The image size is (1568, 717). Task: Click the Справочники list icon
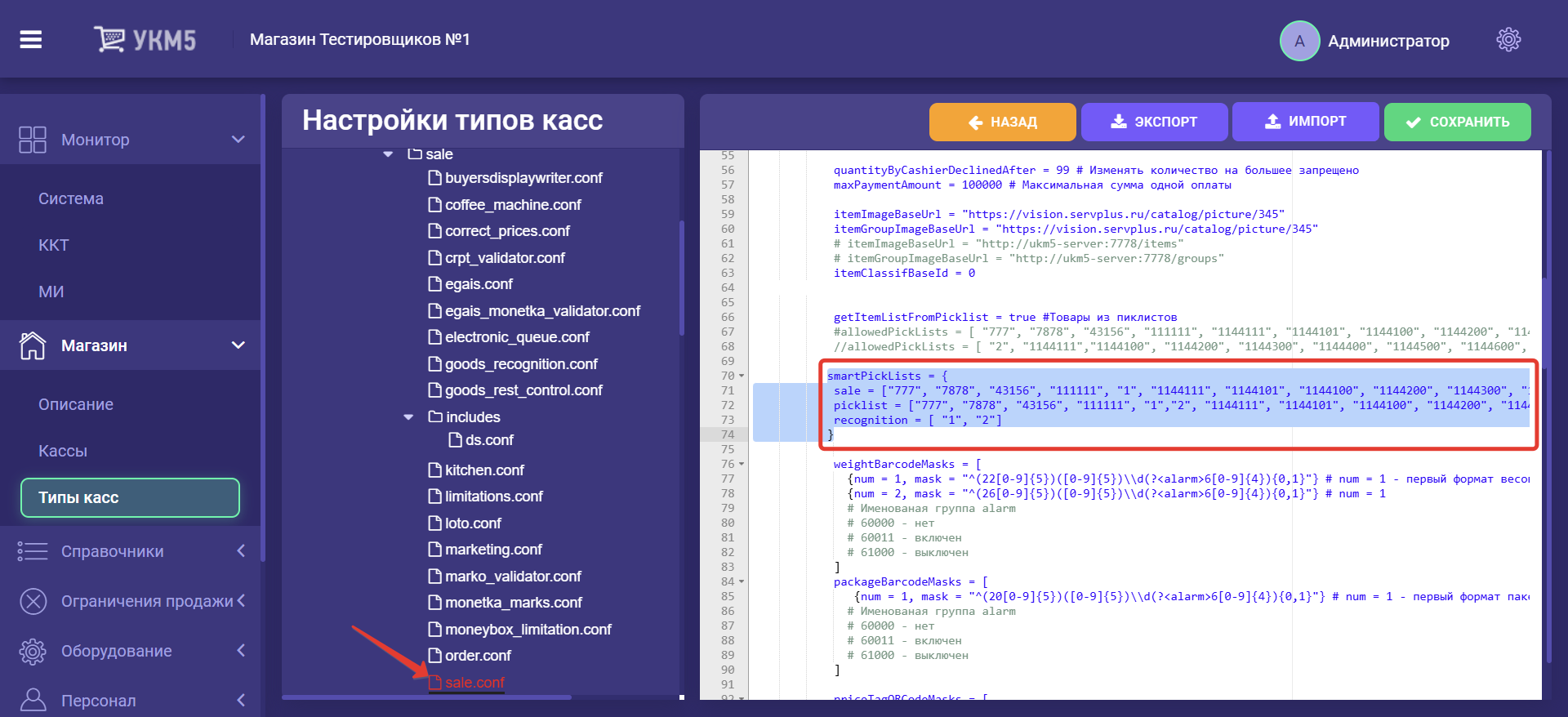click(x=33, y=551)
